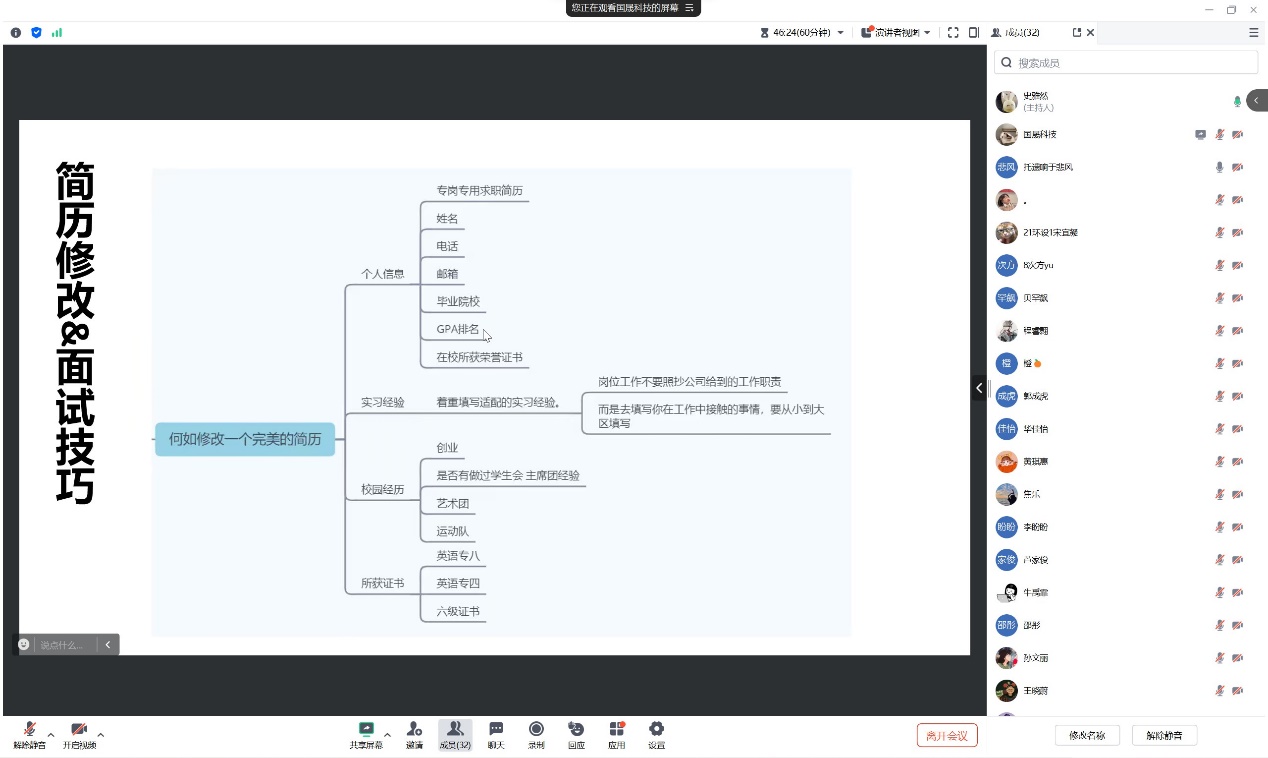Enter full screen mode icon in top bar

point(953,32)
